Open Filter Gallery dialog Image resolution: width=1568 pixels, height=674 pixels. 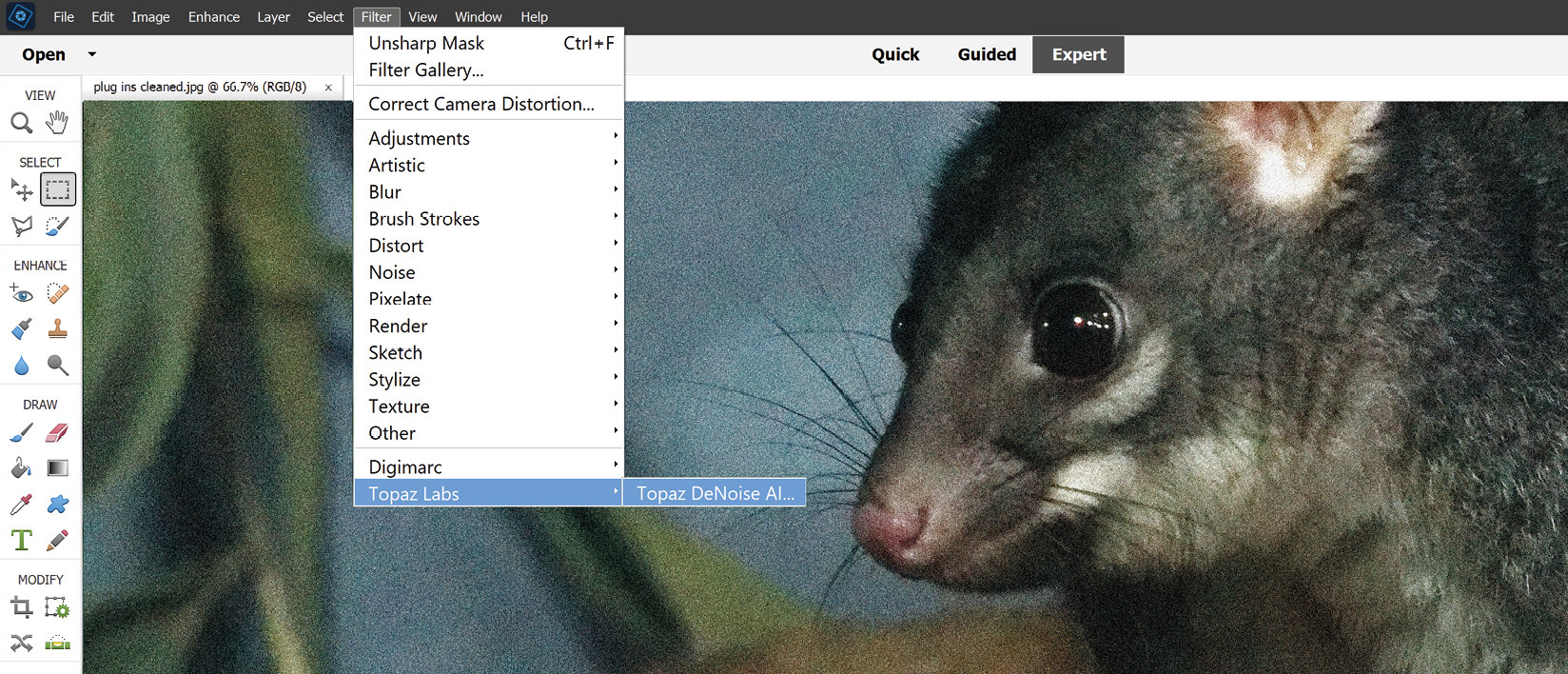pyautogui.click(x=489, y=70)
